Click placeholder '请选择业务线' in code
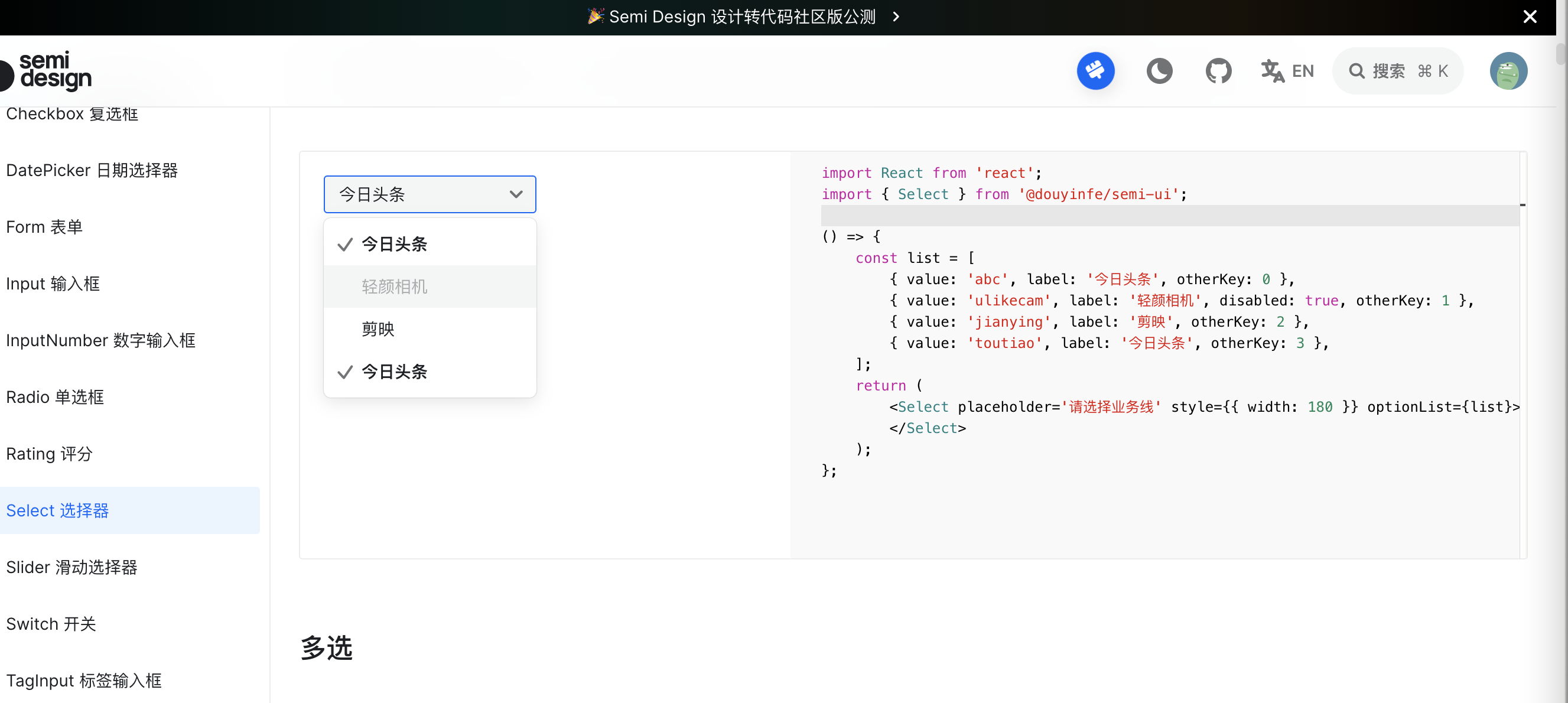The image size is (1568, 703). coord(1111,407)
